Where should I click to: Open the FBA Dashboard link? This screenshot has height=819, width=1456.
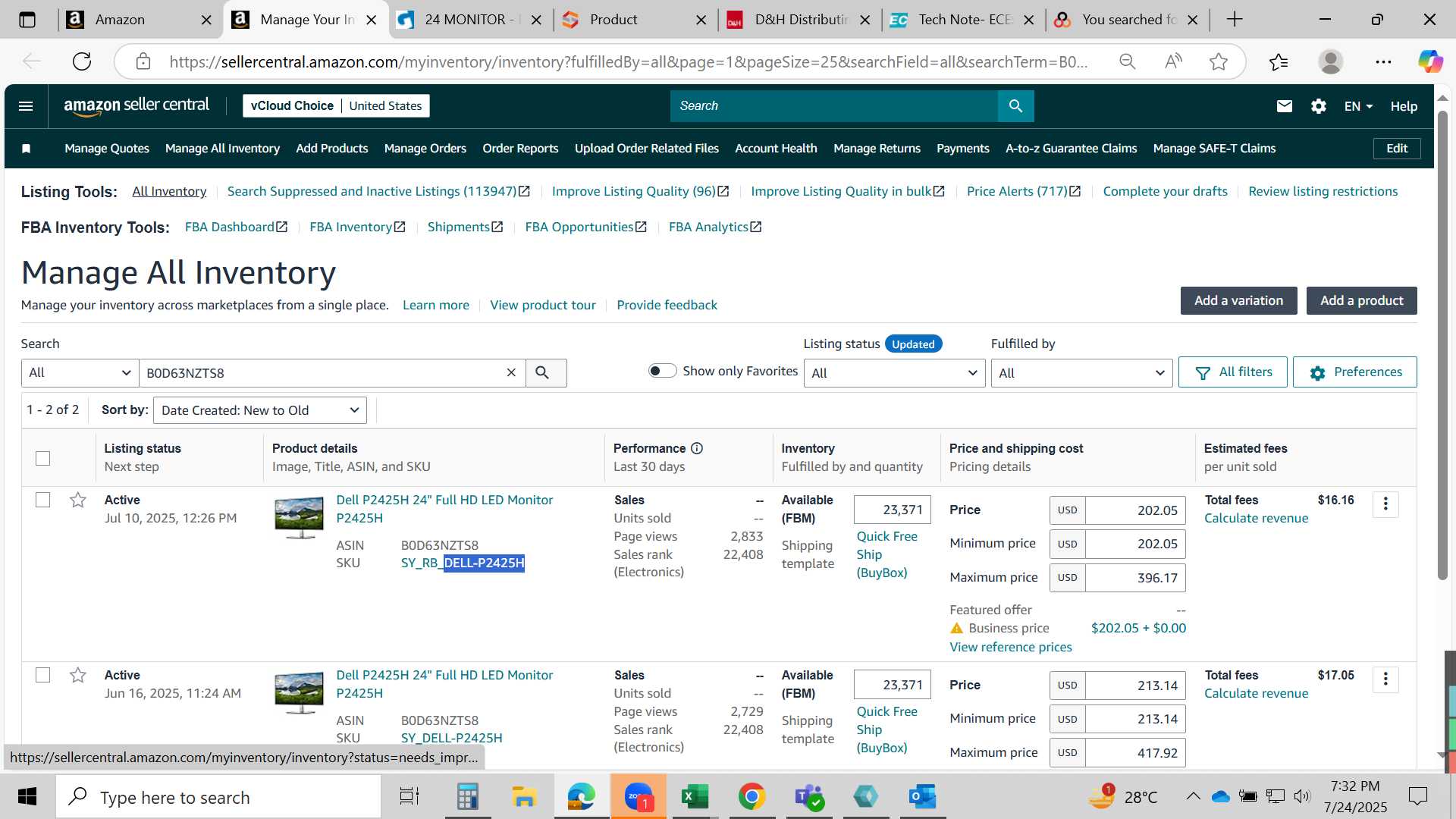236,227
